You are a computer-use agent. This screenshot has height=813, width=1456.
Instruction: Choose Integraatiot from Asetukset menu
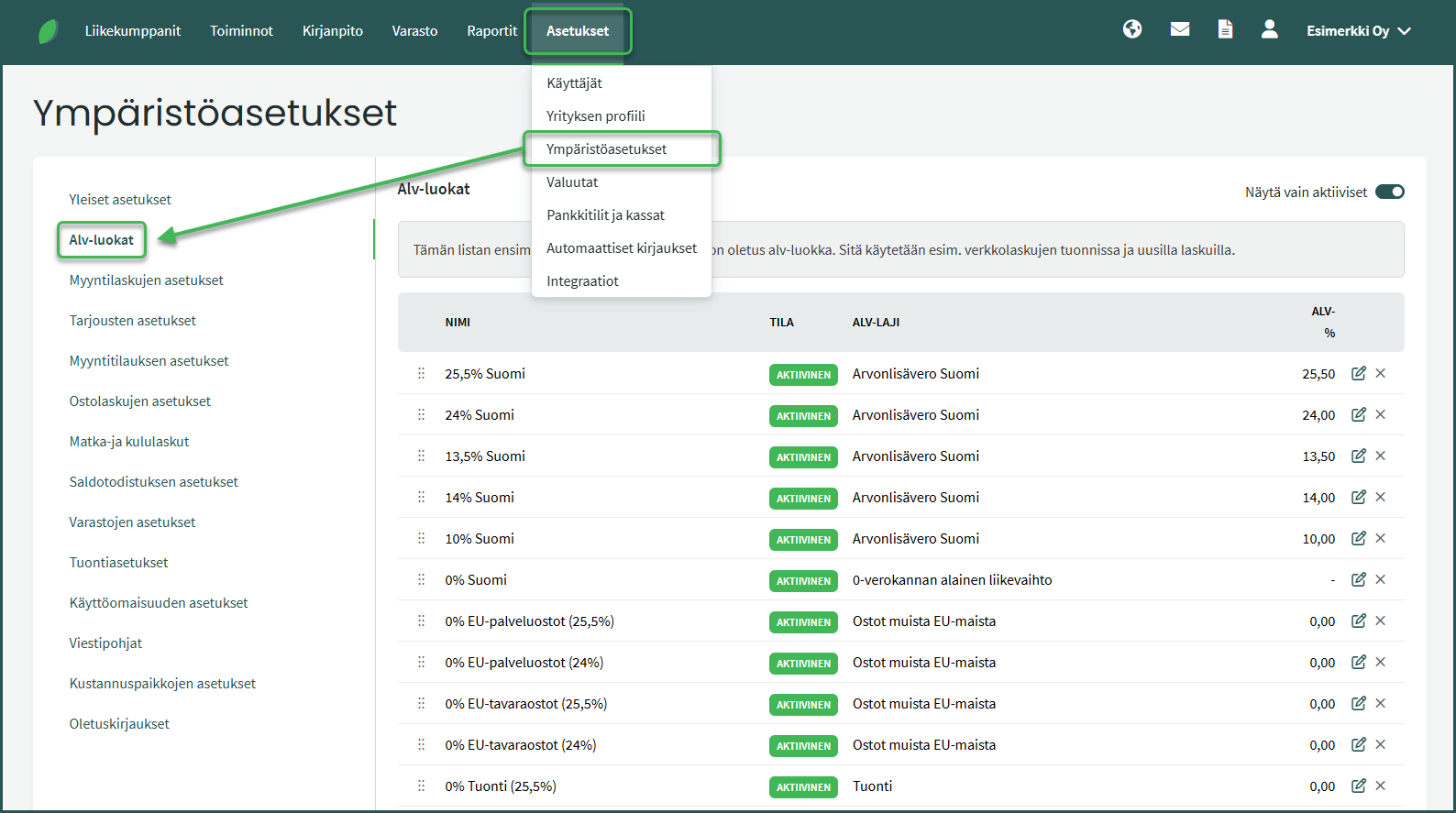tap(582, 281)
